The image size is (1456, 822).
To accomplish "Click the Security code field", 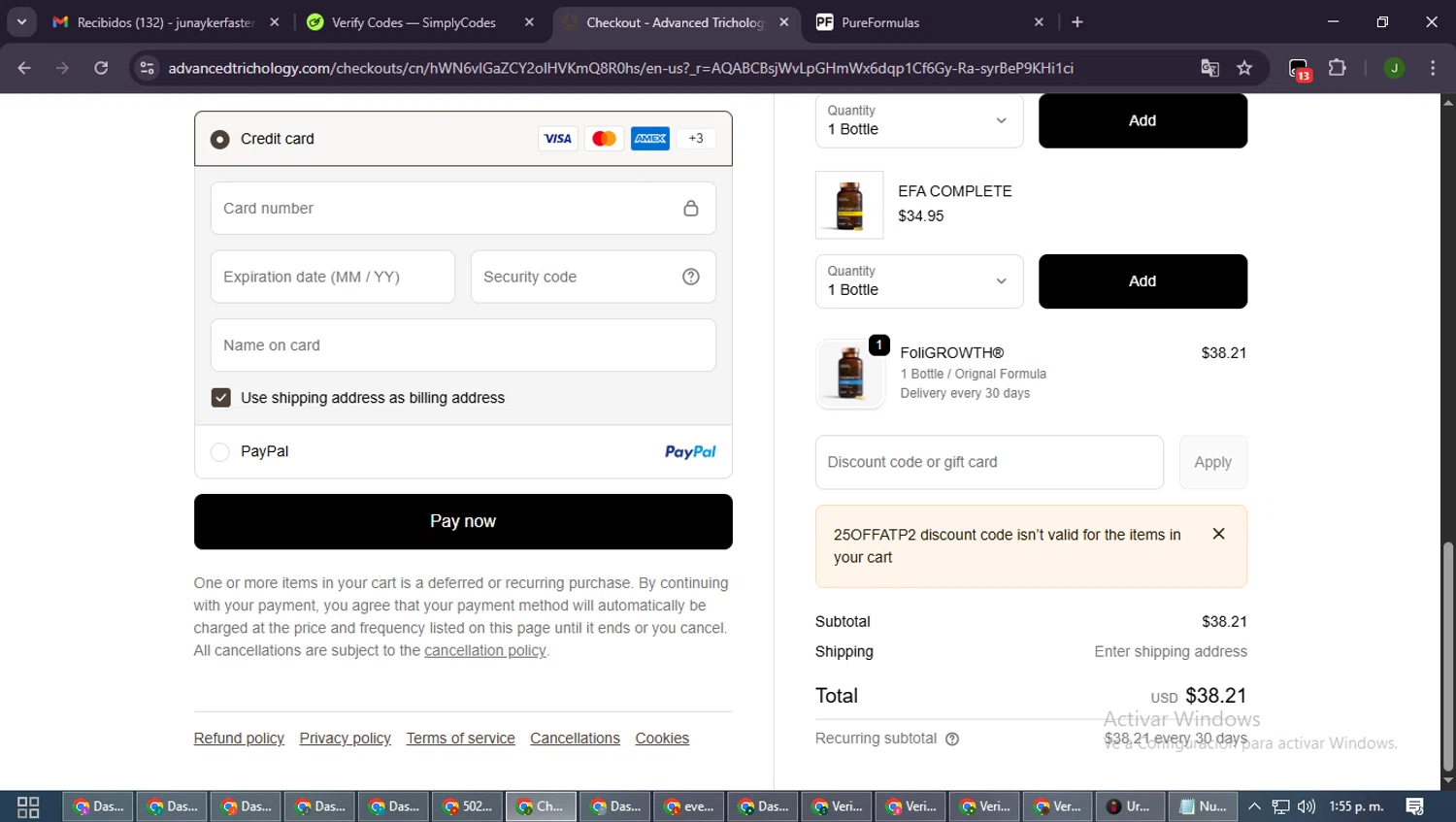I will click(x=593, y=277).
